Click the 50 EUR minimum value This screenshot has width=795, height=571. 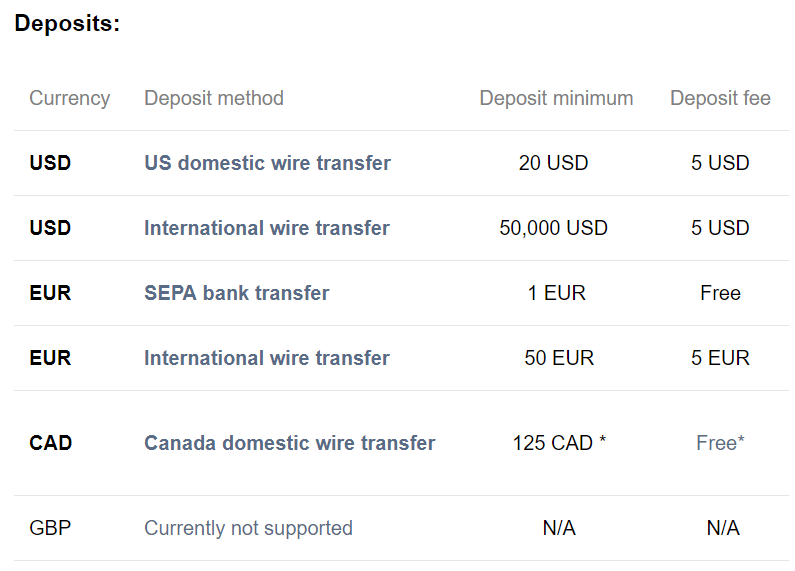pyautogui.click(x=559, y=358)
